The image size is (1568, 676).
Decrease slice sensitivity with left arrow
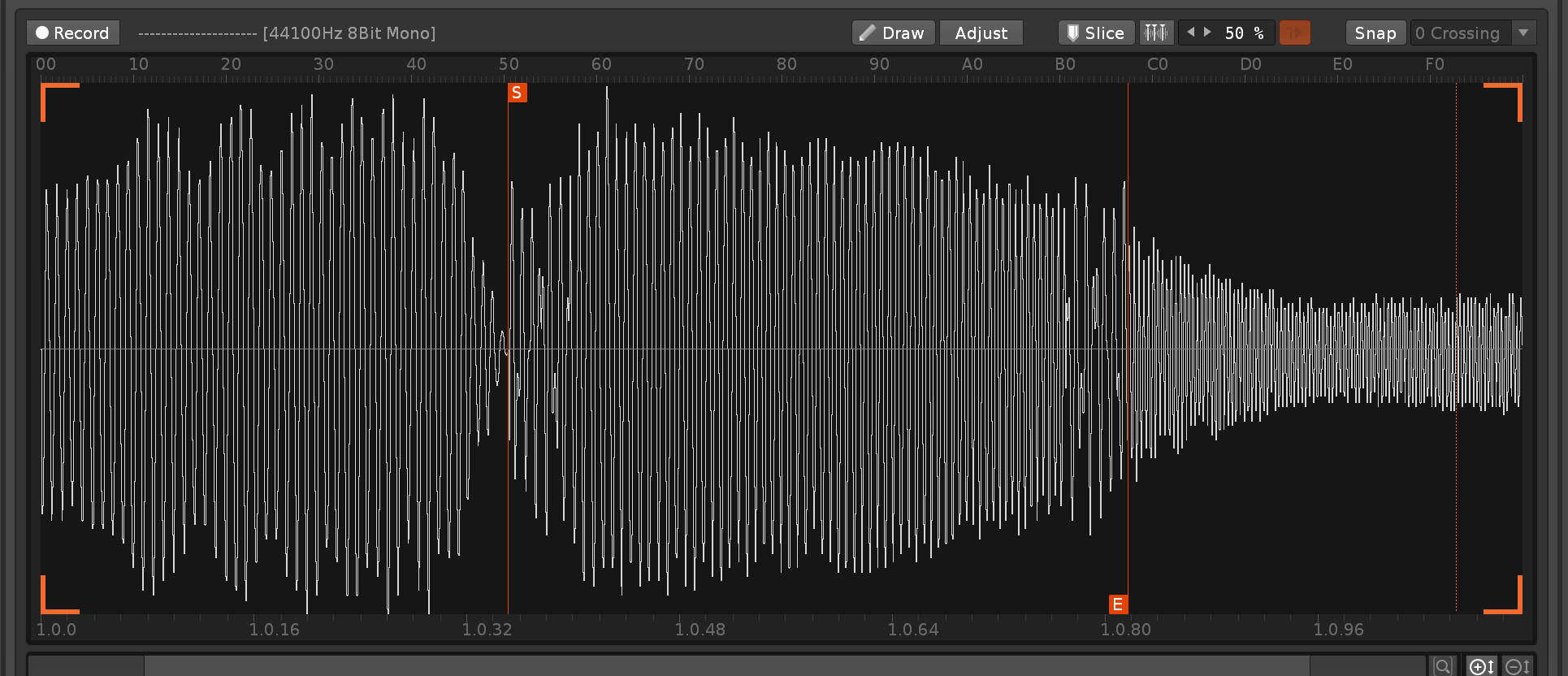click(x=1191, y=32)
